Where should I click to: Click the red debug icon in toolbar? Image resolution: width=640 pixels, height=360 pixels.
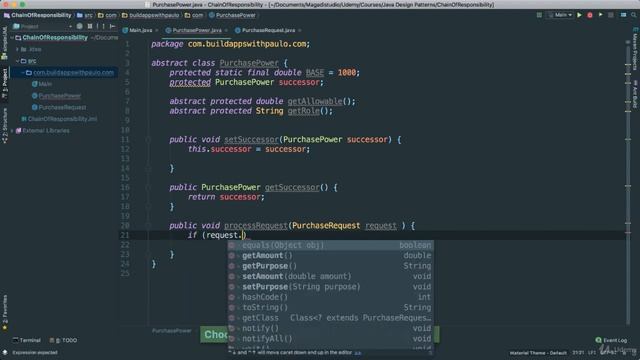pyautogui.click(x=590, y=15)
